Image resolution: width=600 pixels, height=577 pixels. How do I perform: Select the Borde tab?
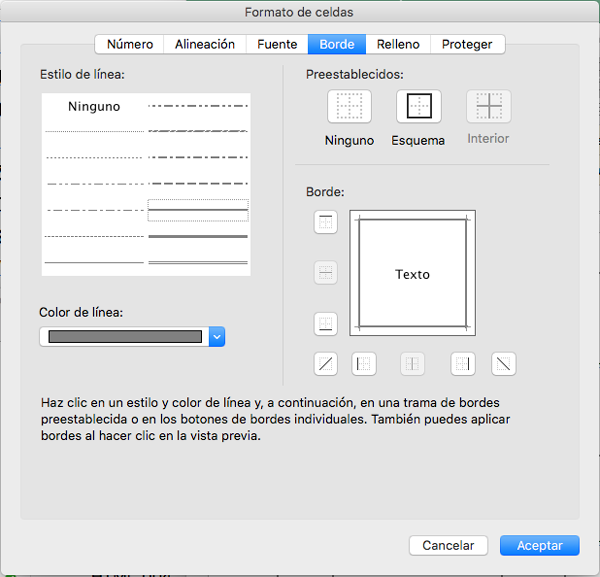337,44
